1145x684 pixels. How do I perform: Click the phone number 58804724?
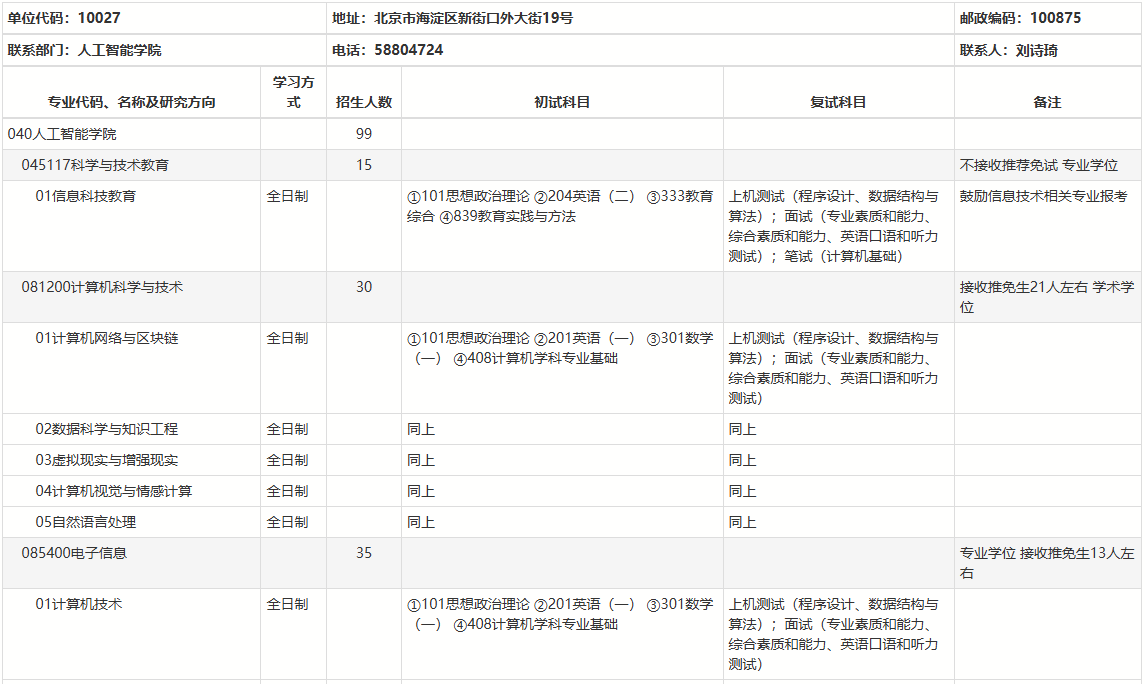click(x=409, y=50)
